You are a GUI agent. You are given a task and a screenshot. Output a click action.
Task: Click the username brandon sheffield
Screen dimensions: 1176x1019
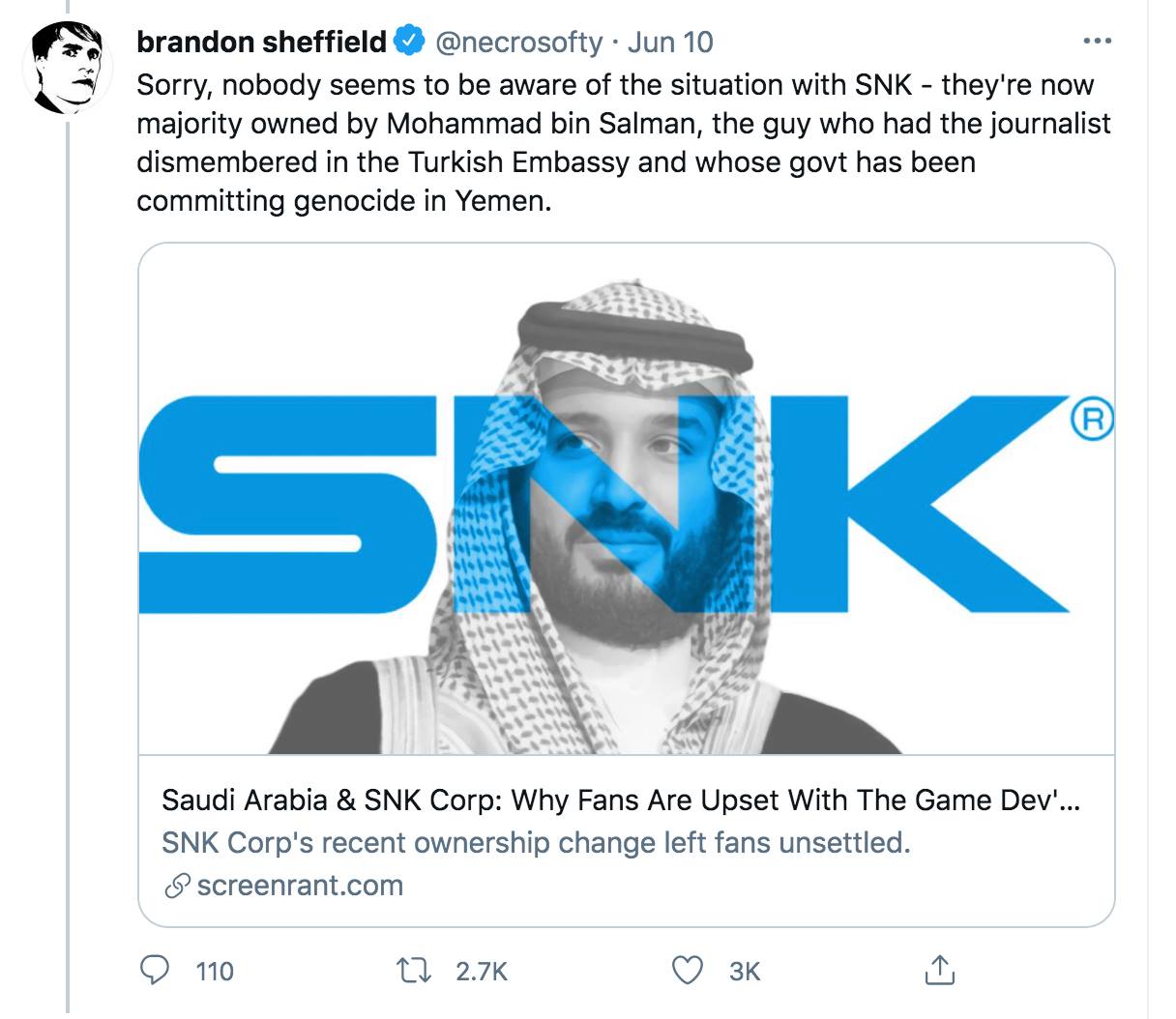tap(261, 41)
